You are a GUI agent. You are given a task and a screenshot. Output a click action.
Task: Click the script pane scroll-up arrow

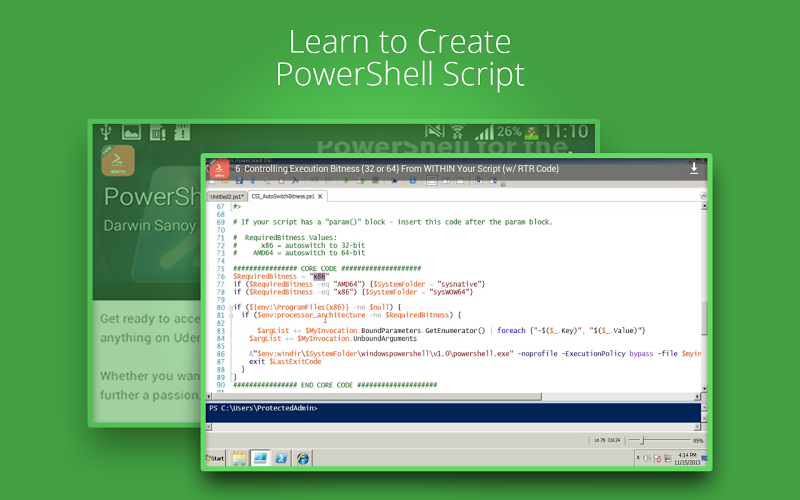[x=704, y=207]
